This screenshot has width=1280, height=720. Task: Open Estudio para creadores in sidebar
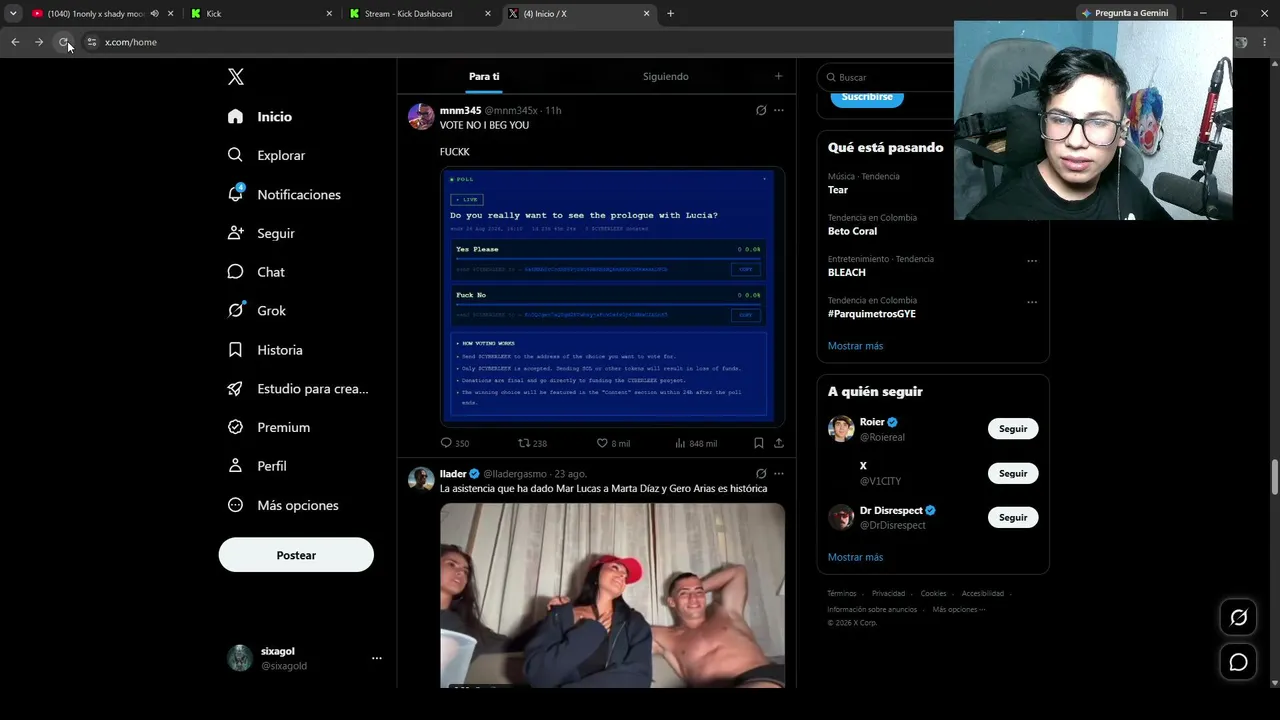(x=298, y=389)
